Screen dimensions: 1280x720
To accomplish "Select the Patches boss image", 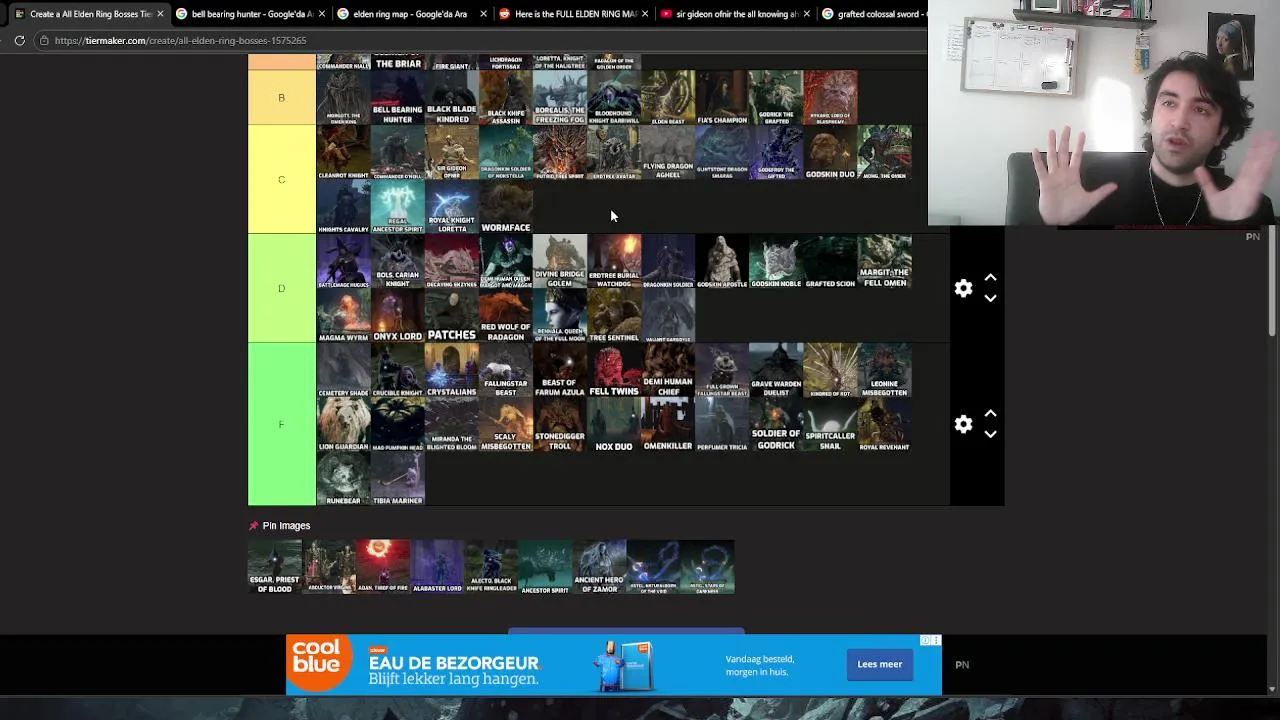I will (452, 315).
